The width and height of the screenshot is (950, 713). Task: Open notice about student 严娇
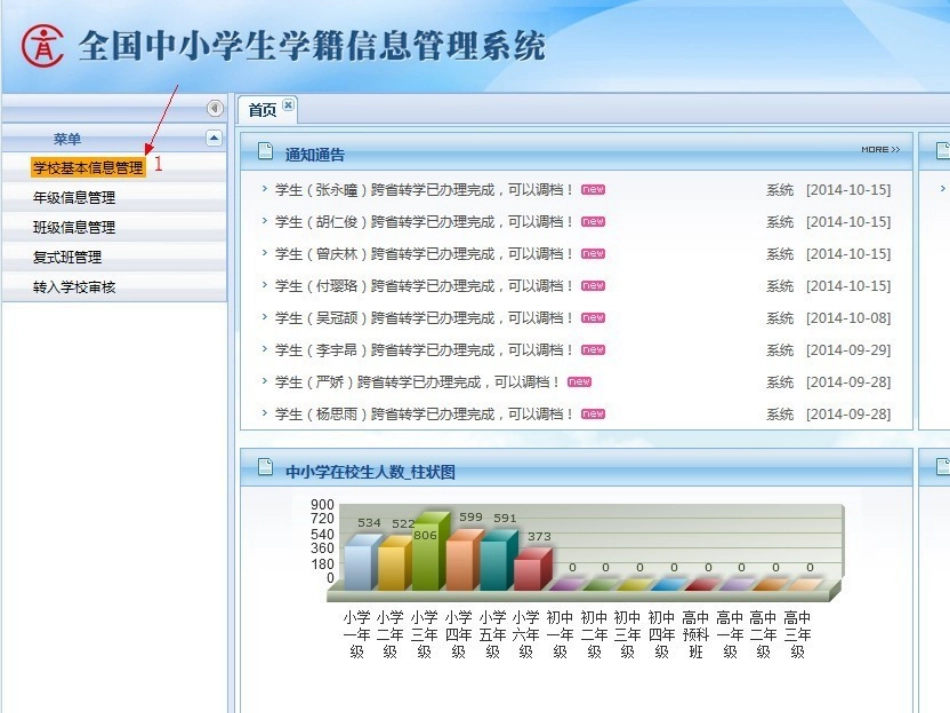pos(417,382)
